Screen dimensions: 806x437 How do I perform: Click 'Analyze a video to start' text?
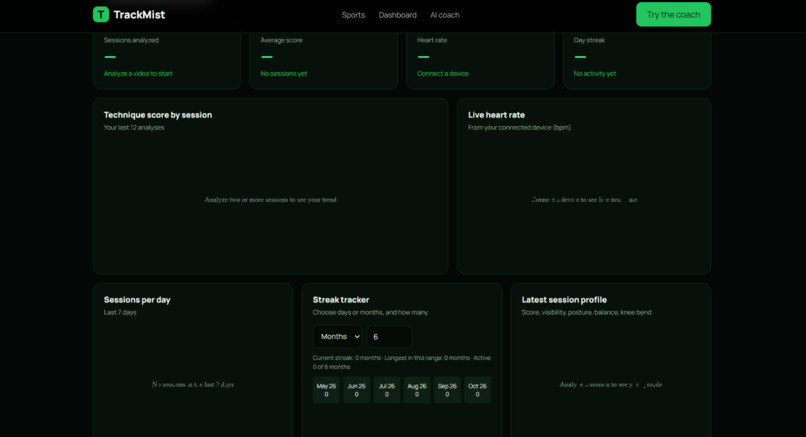pyautogui.click(x=138, y=74)
